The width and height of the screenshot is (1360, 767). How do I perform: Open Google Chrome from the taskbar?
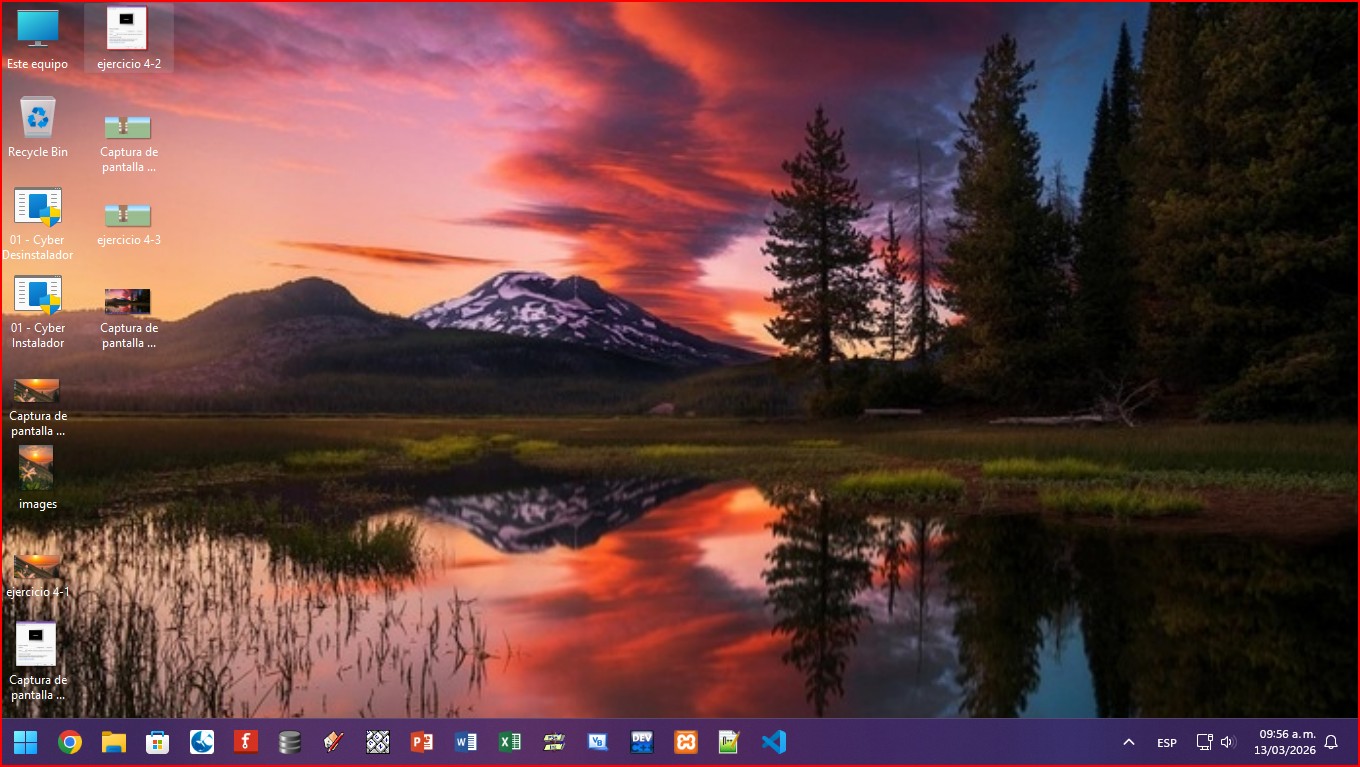point(70,742)
